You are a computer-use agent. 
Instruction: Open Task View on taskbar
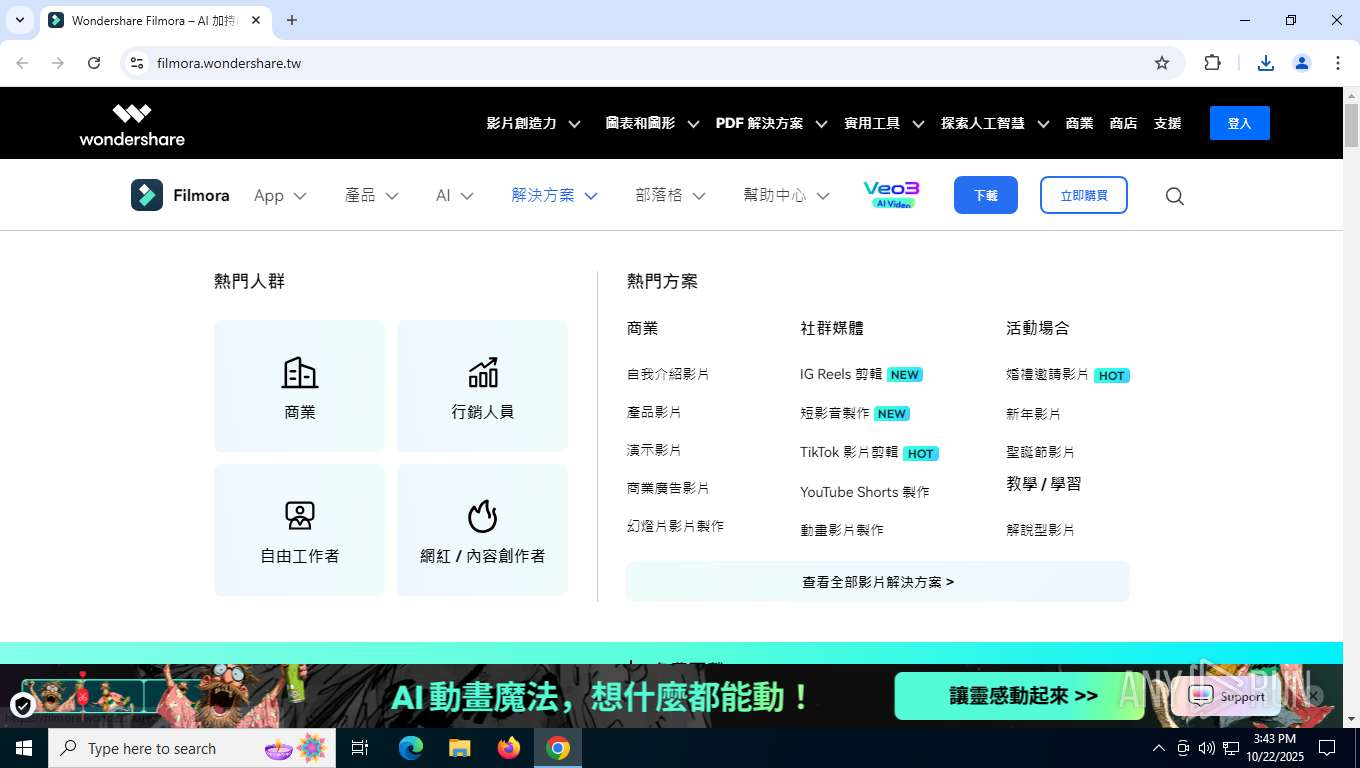[x=360, y=748]
